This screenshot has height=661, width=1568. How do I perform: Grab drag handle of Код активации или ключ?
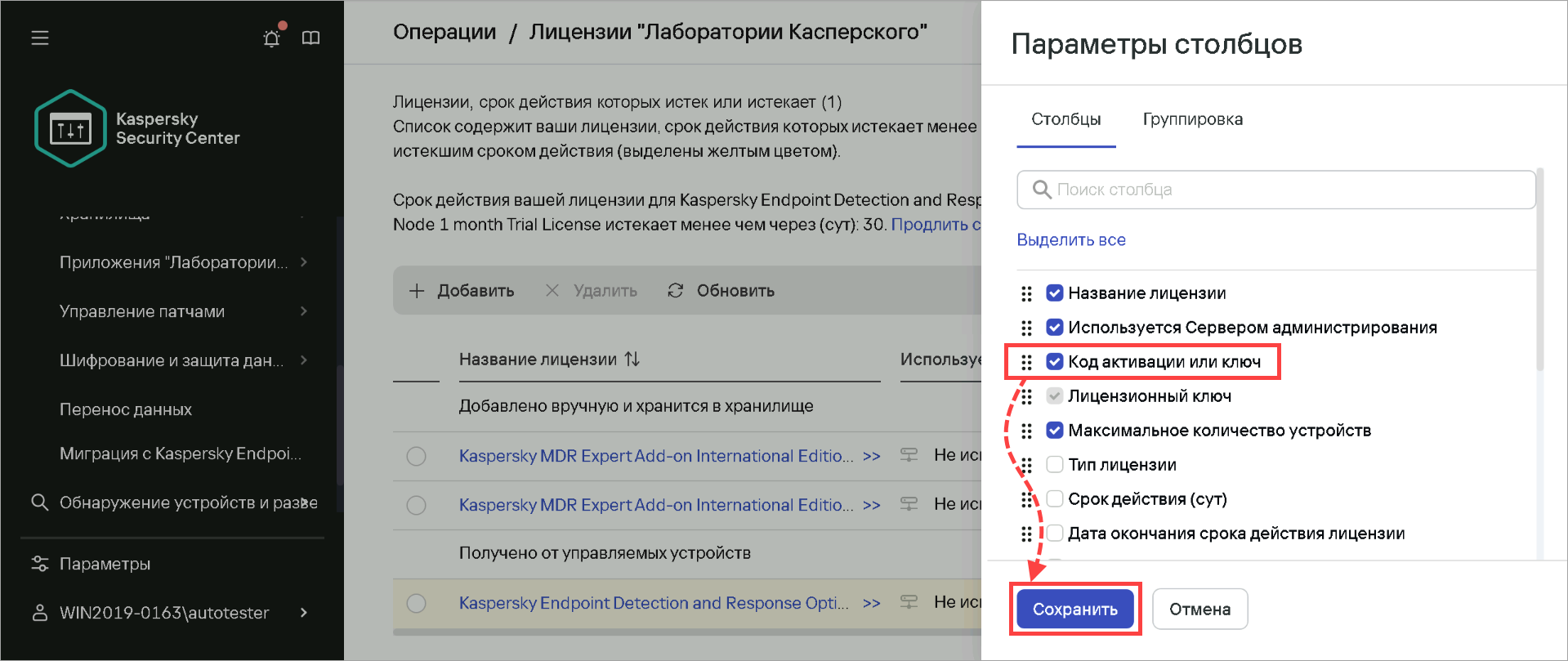pyautogui.click(x=1027, y=362)
